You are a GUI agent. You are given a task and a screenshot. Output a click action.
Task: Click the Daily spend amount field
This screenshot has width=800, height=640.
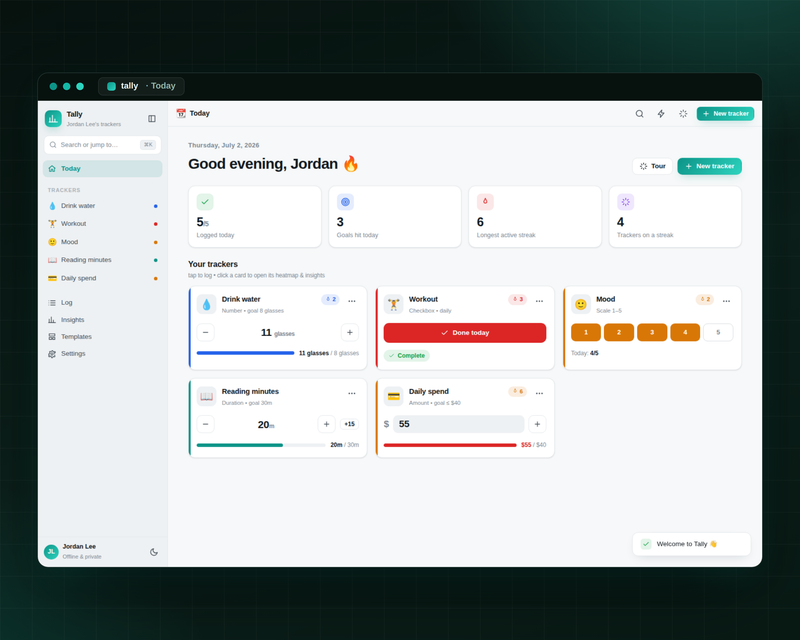click(459, 424)
